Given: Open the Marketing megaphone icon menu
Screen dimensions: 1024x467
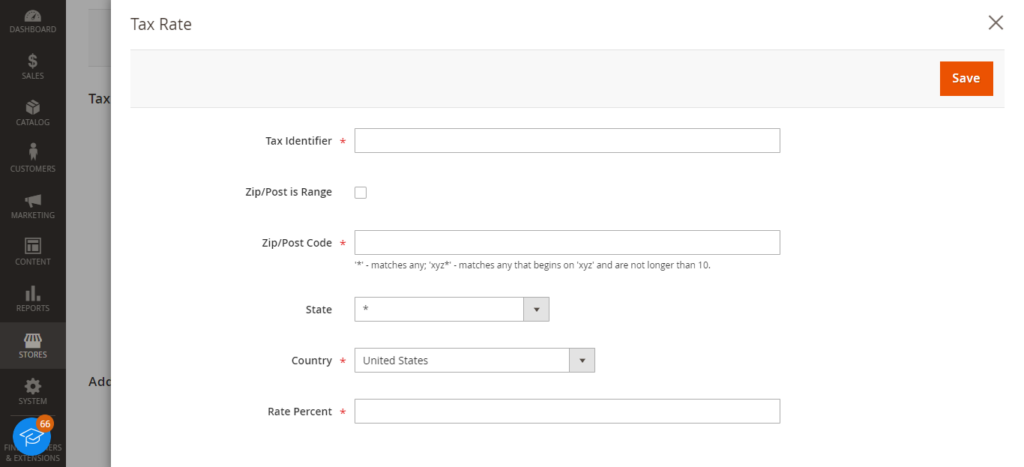Looking at the screenshot, I should 33,206.
